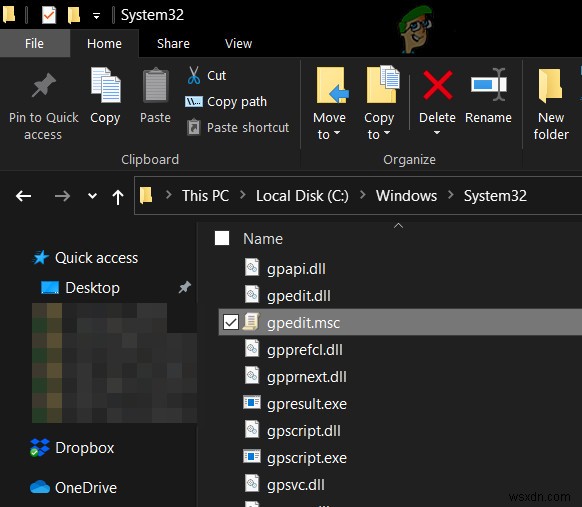Select the gpscript.dll file

[x=304, y=431]
